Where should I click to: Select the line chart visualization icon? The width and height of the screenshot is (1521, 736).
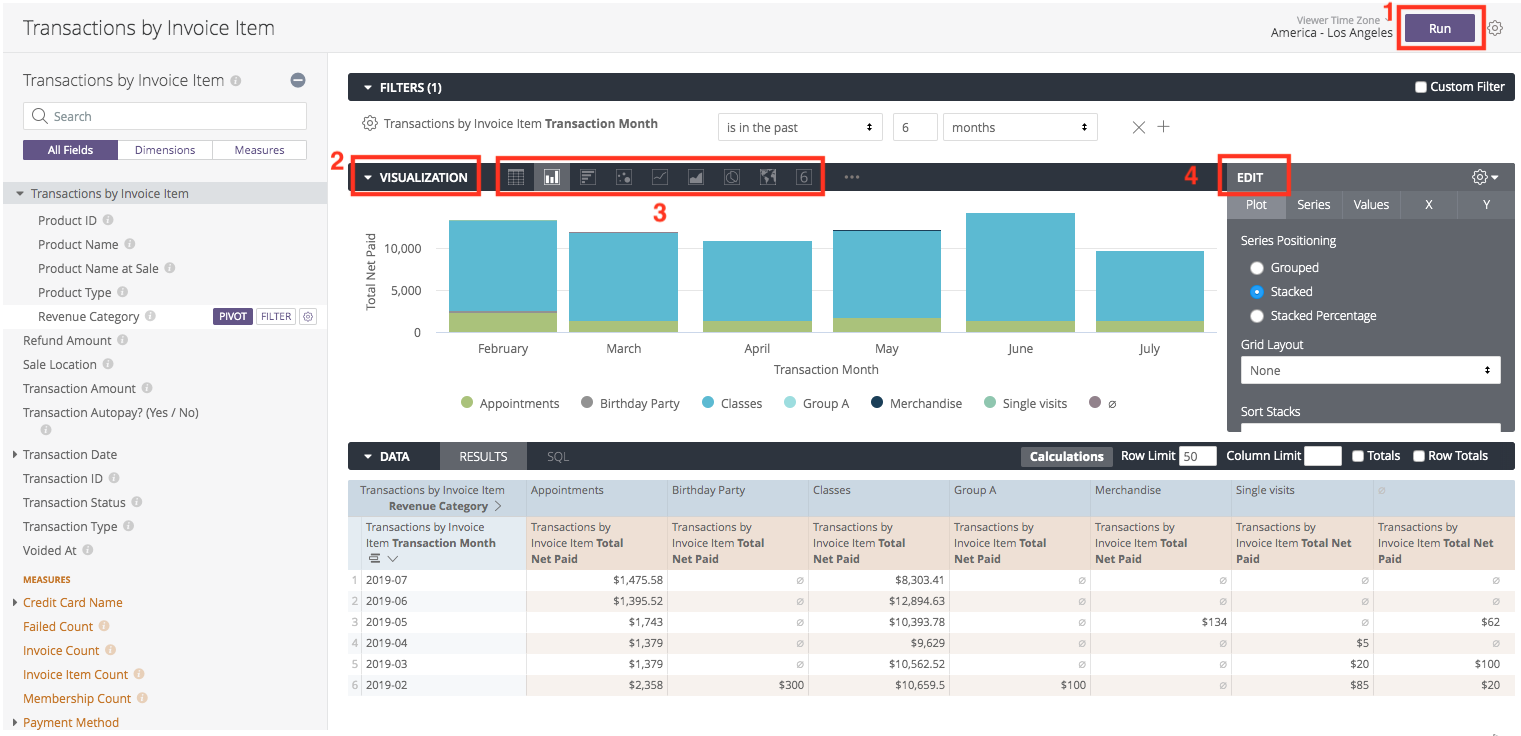click(x=660, y=177)
